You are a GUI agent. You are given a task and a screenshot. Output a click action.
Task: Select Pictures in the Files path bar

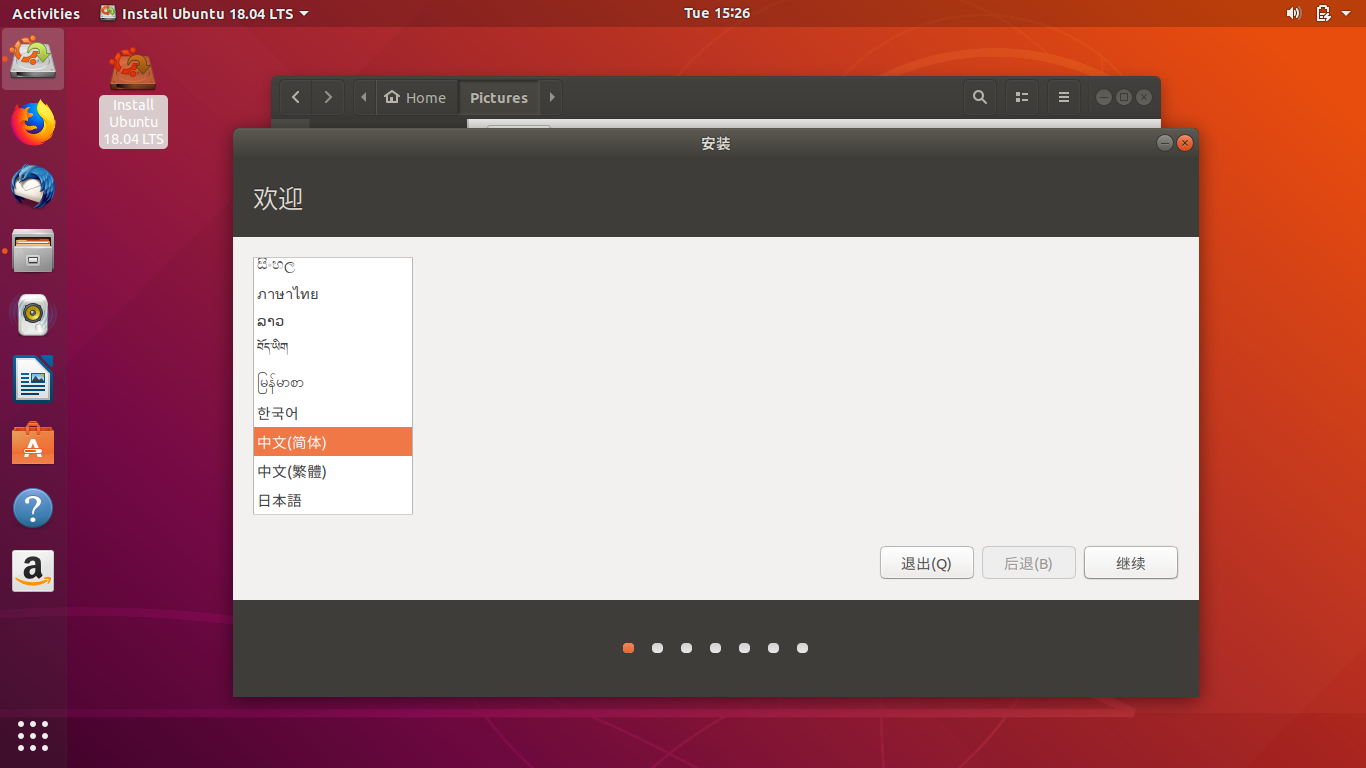coord(499,97)
